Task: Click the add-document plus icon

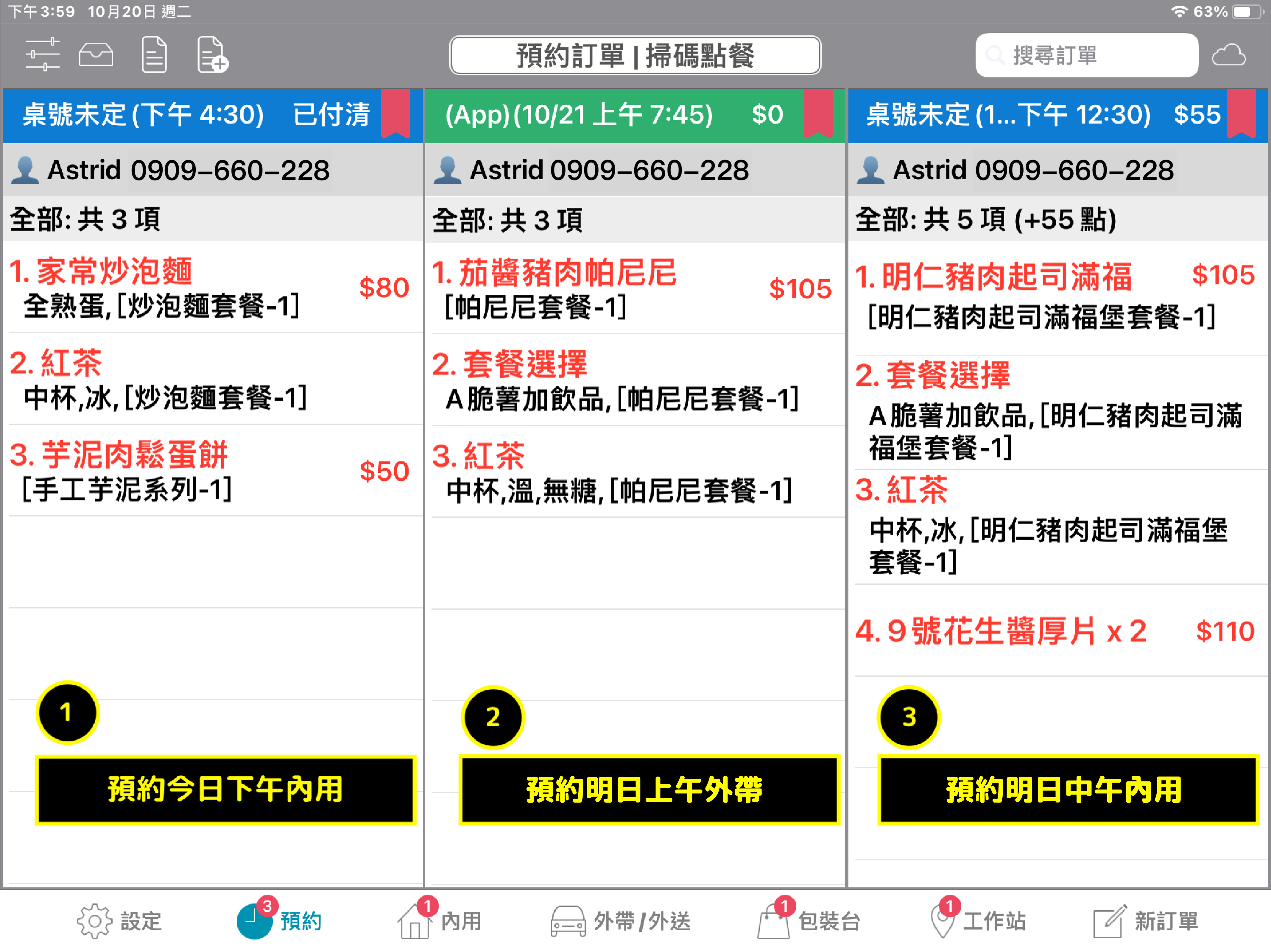Action: point(212,55)
